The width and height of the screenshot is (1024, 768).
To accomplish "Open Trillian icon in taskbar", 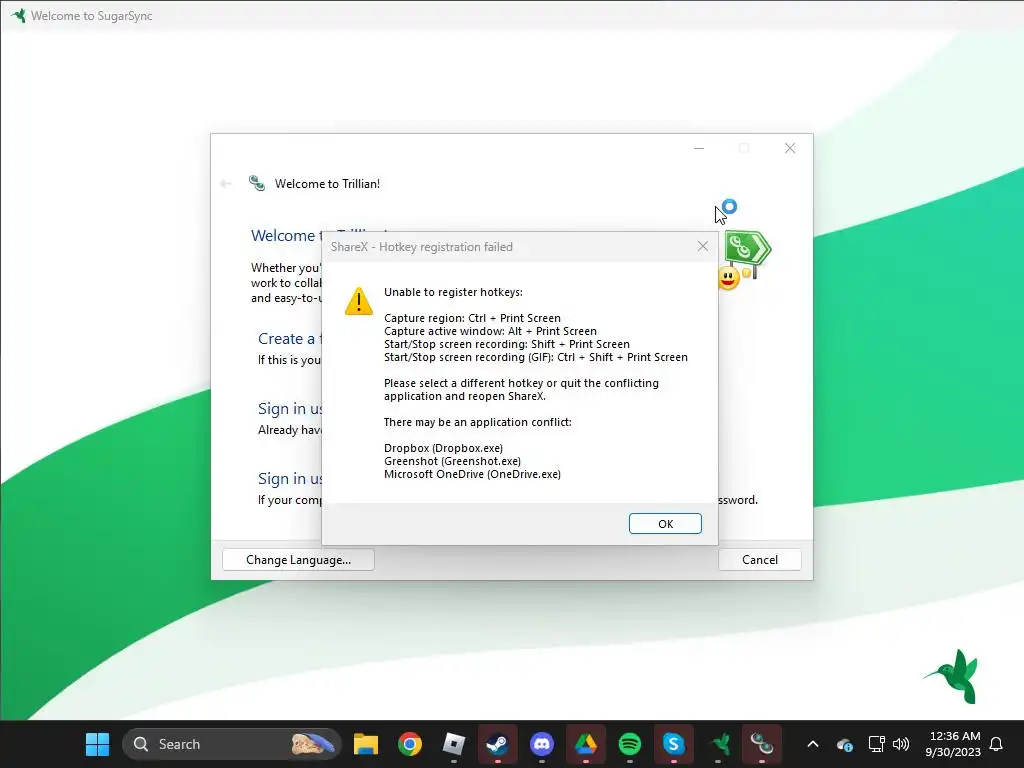I will (x=761, y=744).
